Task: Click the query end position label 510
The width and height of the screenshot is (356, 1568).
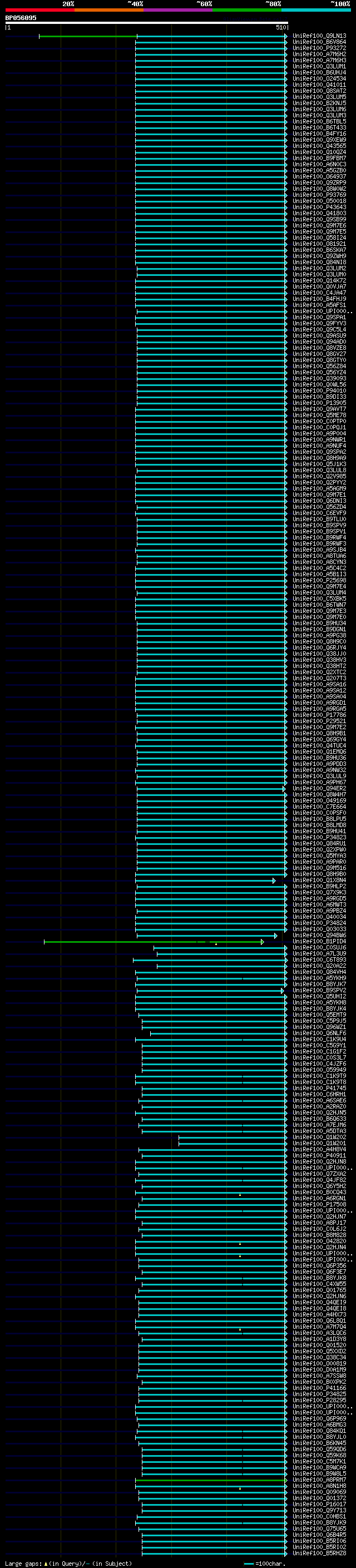Action: point(280,27)
